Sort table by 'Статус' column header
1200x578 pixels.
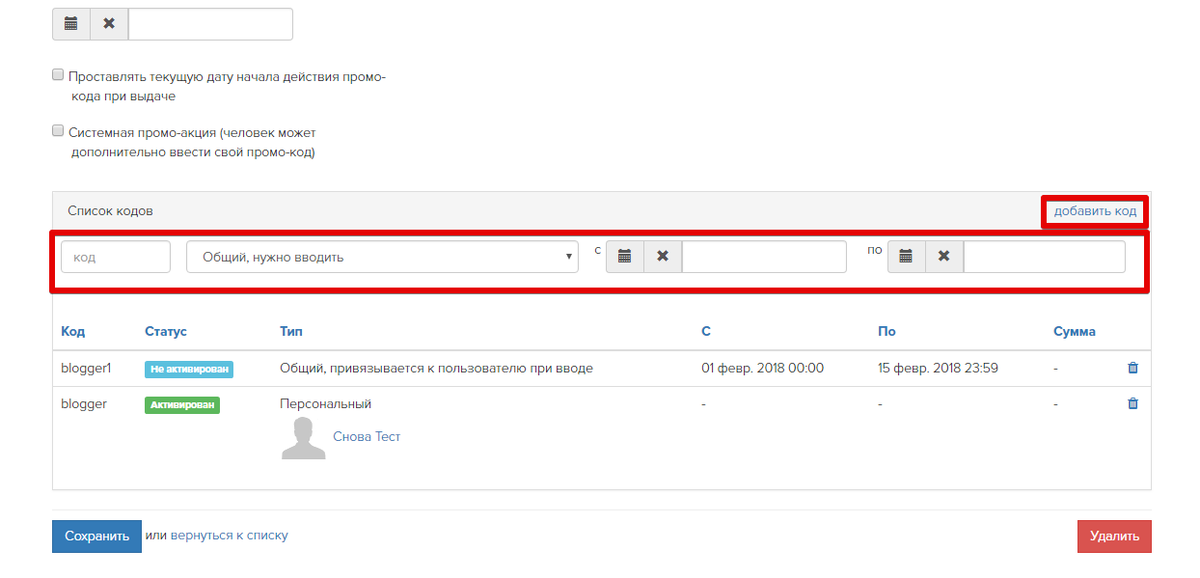[166, 331]
